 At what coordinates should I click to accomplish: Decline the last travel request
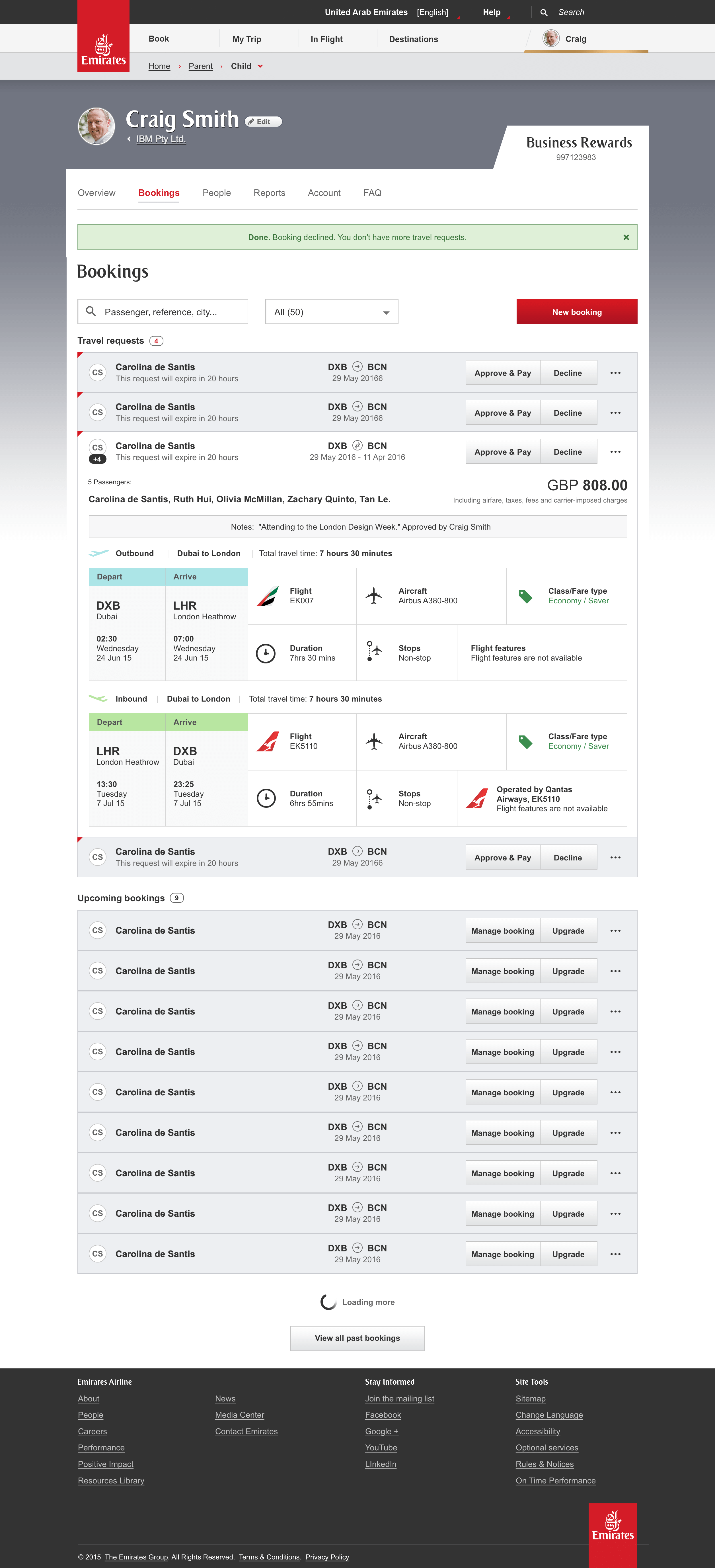[x=568, y=858]
